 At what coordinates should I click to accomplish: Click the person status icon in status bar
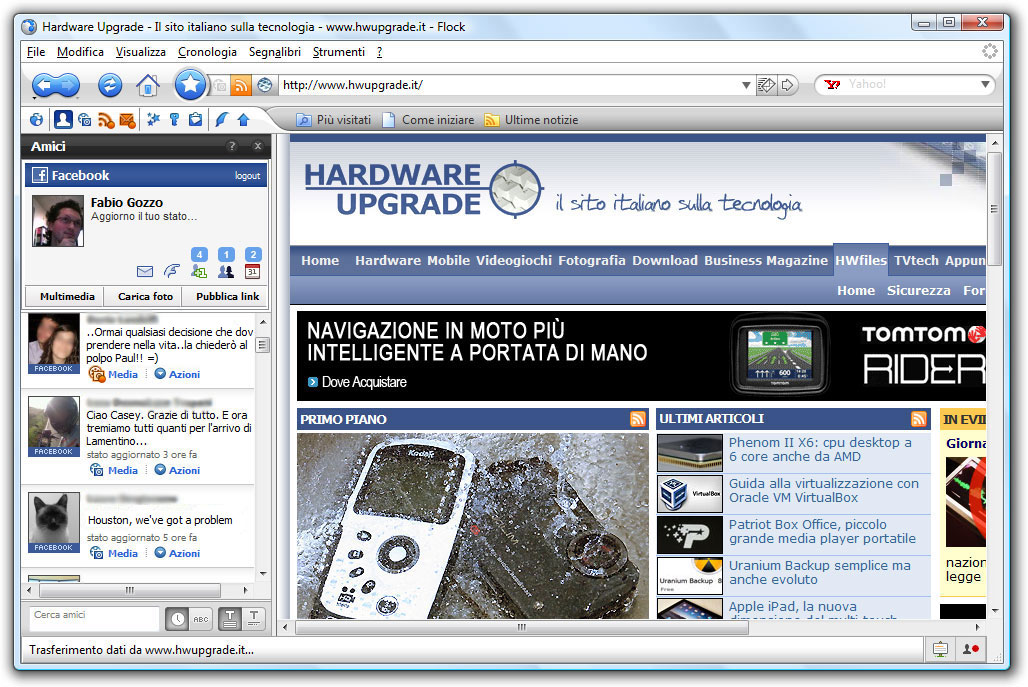click(x=971, y=649)
